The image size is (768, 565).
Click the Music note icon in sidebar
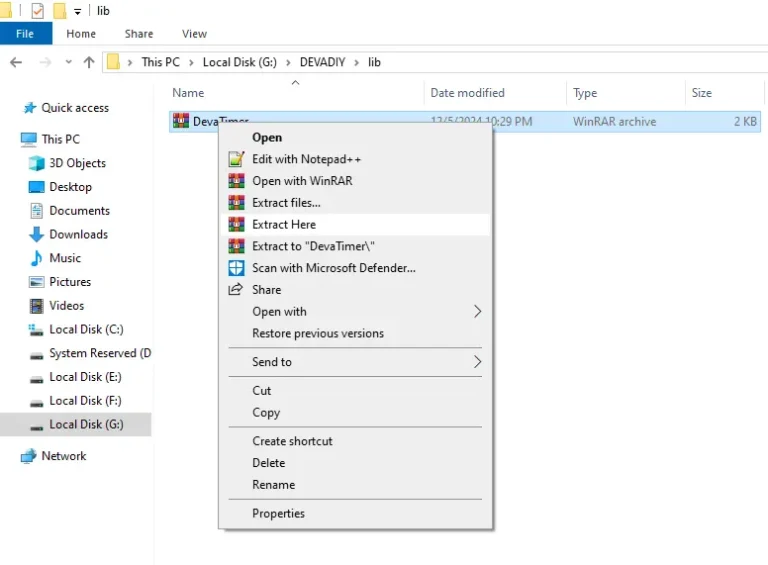click(37, 258)
